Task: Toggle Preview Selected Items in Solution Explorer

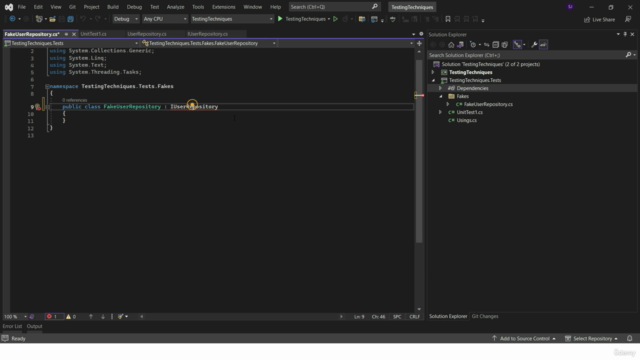Action: (x=543, y=45)
